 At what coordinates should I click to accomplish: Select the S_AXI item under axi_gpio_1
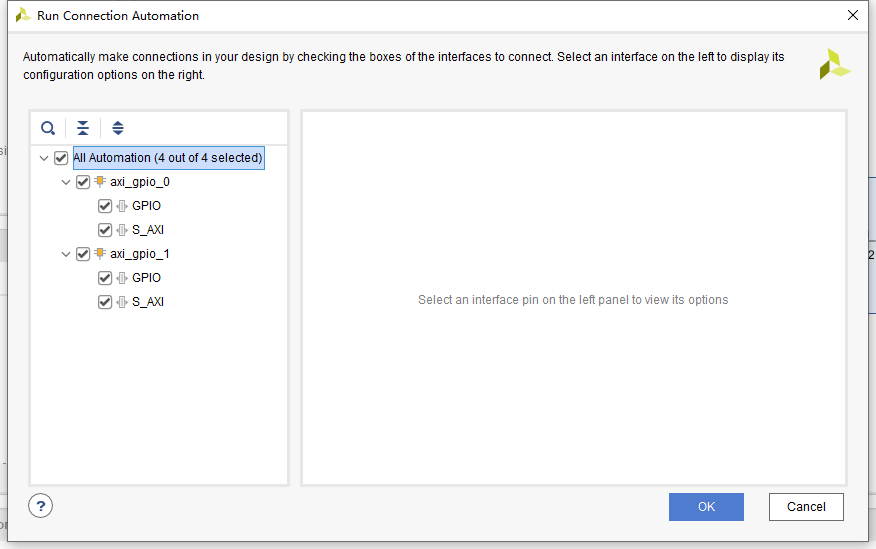point(148,302)
